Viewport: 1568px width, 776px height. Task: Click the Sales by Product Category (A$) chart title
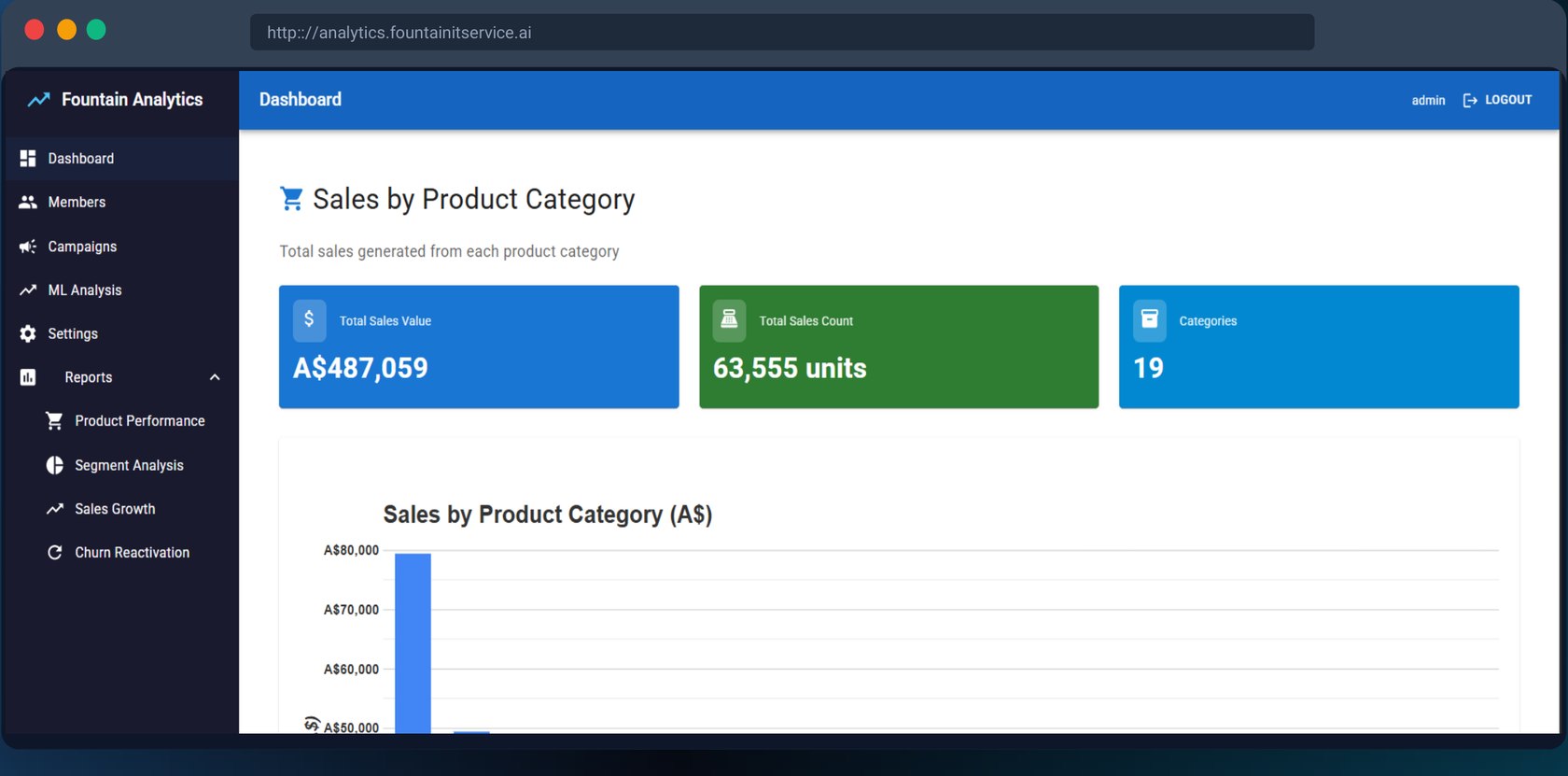[548, 515]
